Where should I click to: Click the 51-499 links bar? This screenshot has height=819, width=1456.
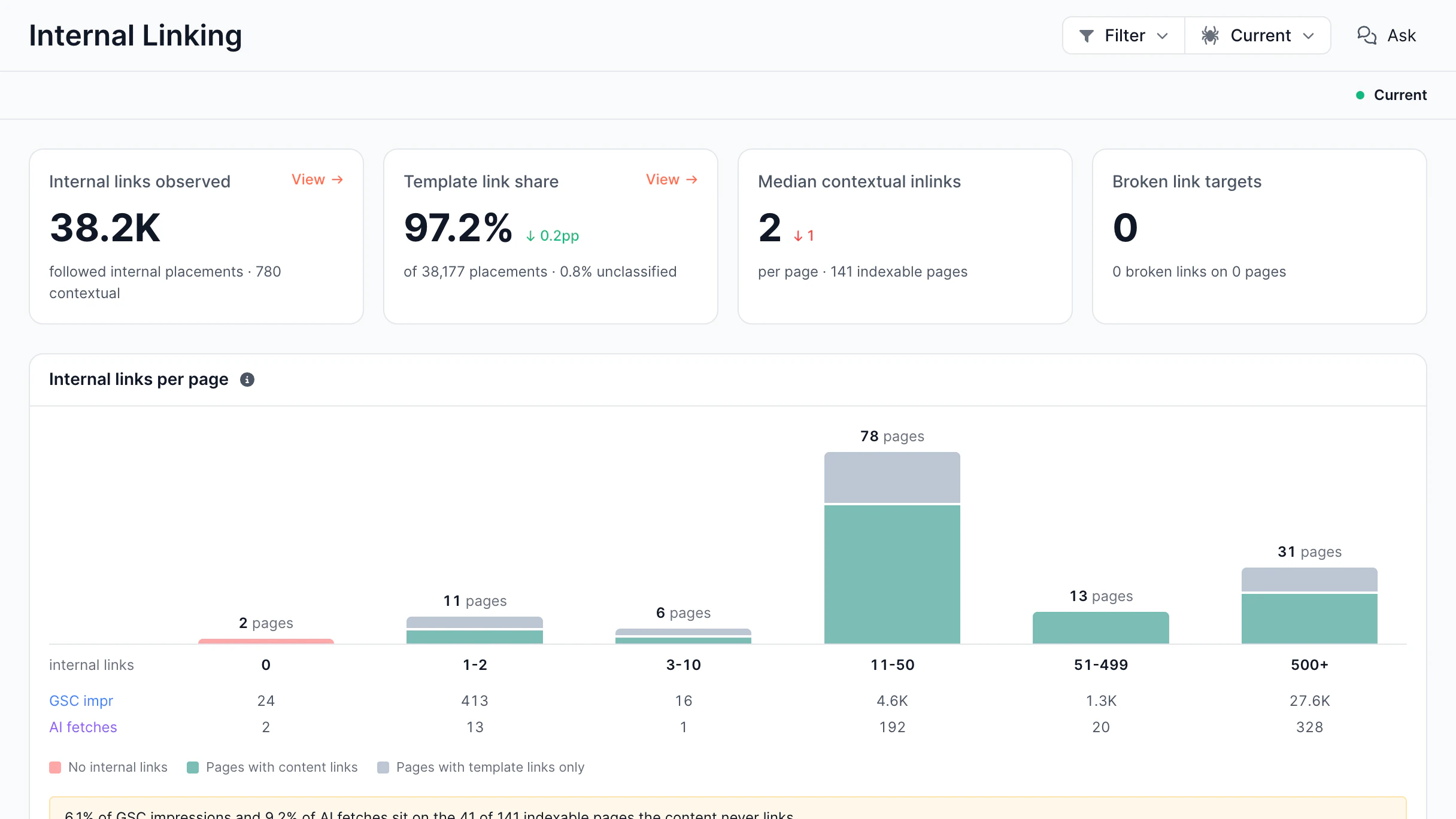click(1101, 628)
